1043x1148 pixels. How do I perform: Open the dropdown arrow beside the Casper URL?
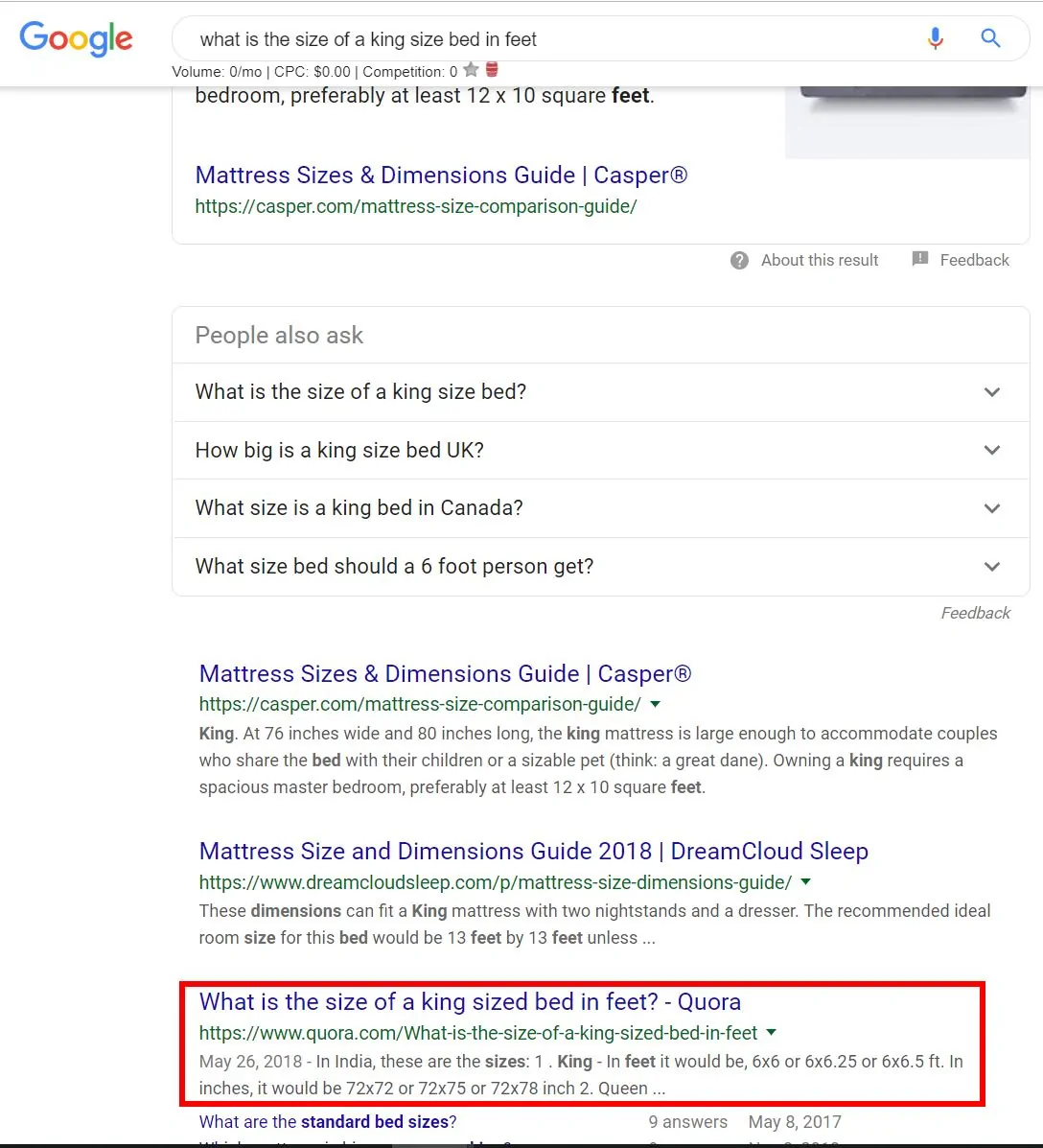655,704
